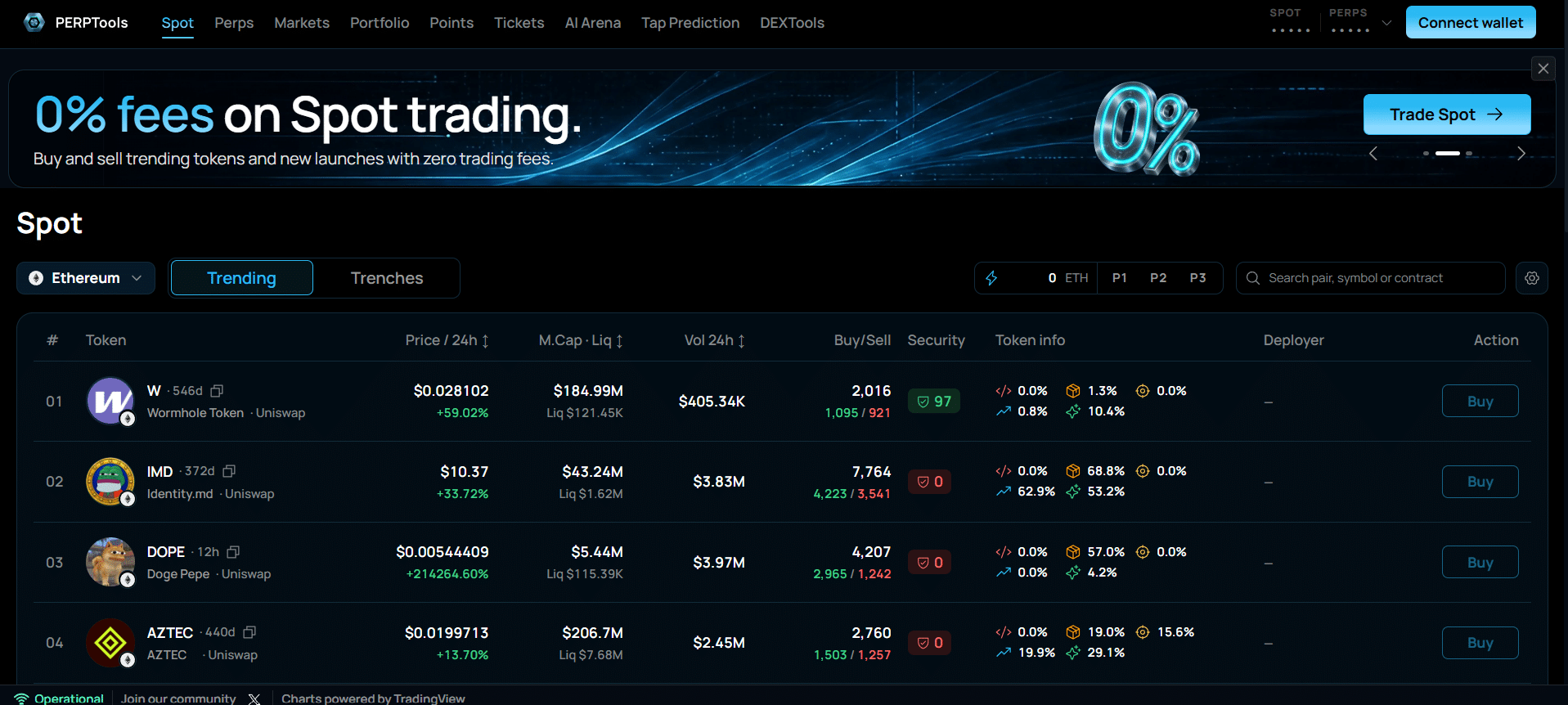Click the IMD security score badge
The image size is (1568, 705).
pos(929,482)
